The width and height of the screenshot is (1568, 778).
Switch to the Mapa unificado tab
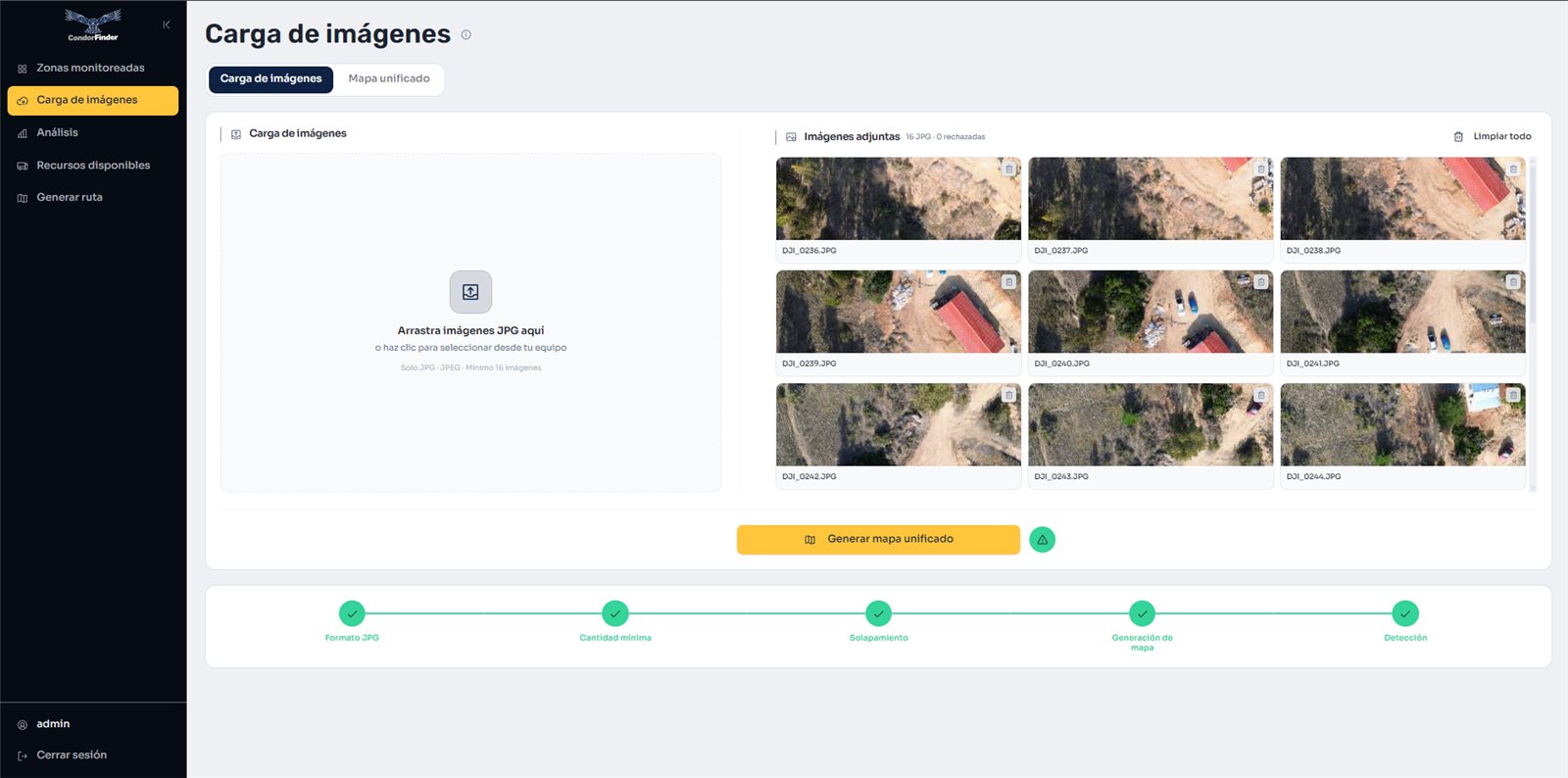coord(389,79)
